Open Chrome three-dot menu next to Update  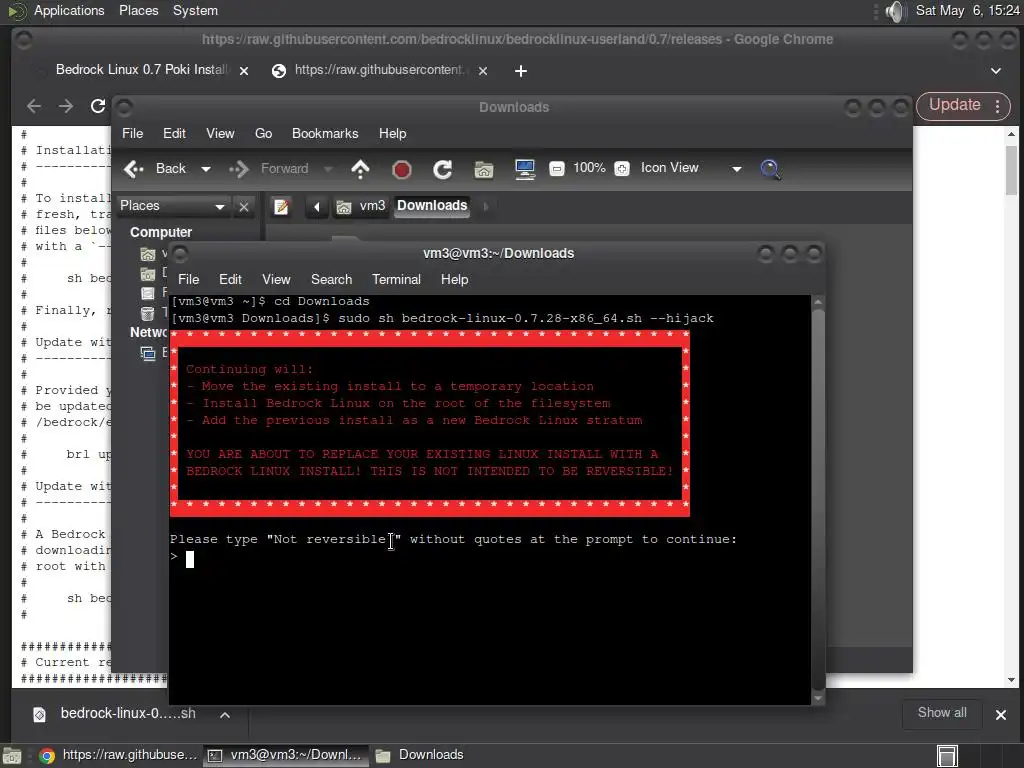tap(997, 106)
